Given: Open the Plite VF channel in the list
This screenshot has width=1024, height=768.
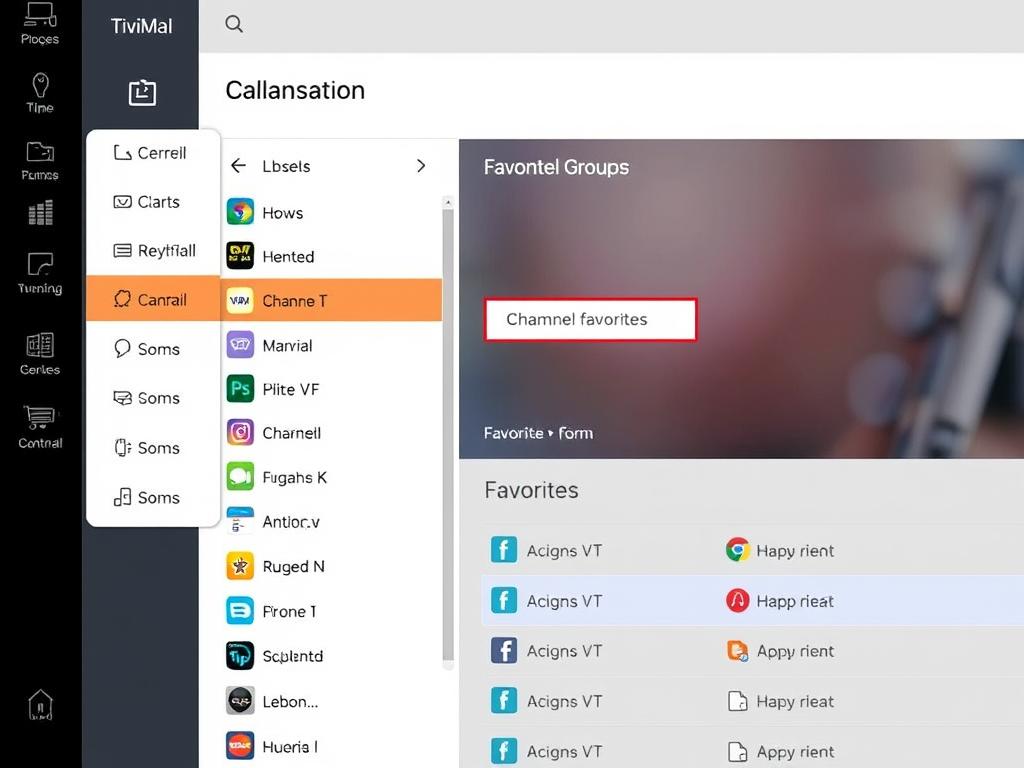Looking at the screenshot, I should point(290,389).
